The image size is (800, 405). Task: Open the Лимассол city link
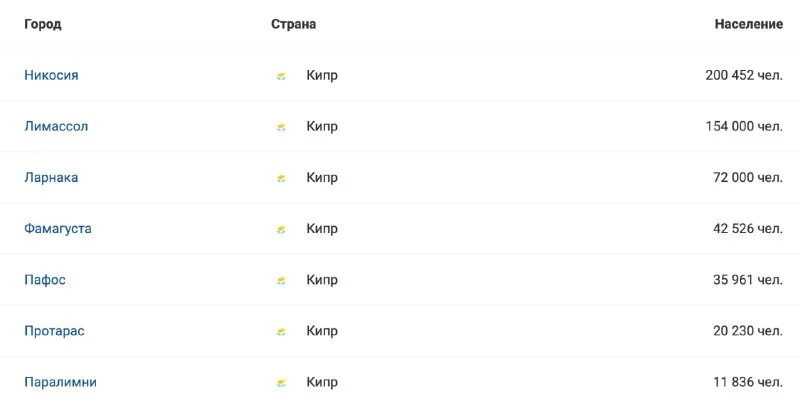[56, 127]
